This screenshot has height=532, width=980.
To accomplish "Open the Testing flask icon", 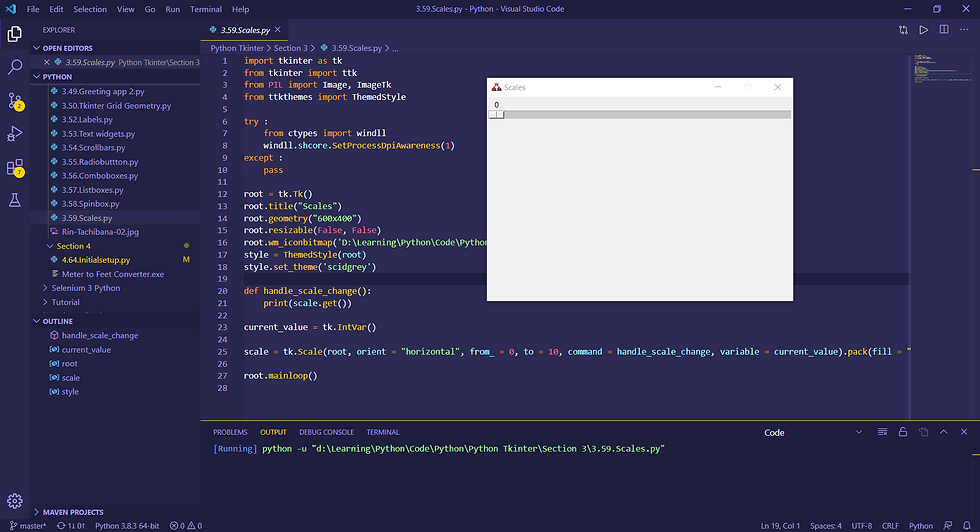I will [x=14, y=200].
